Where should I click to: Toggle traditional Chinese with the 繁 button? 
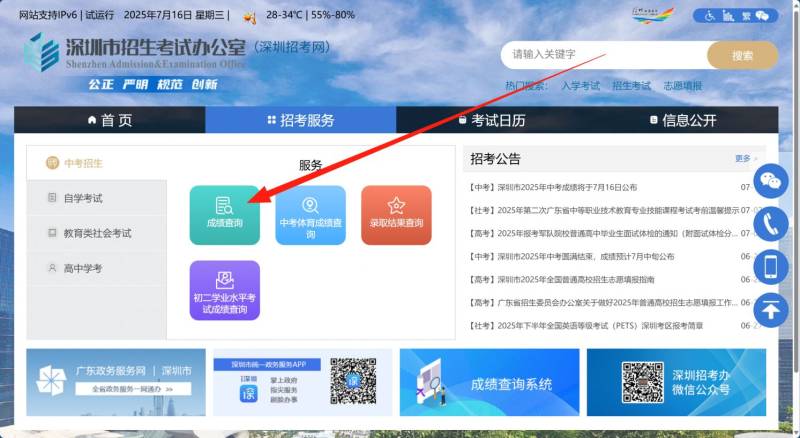[747, 16]
